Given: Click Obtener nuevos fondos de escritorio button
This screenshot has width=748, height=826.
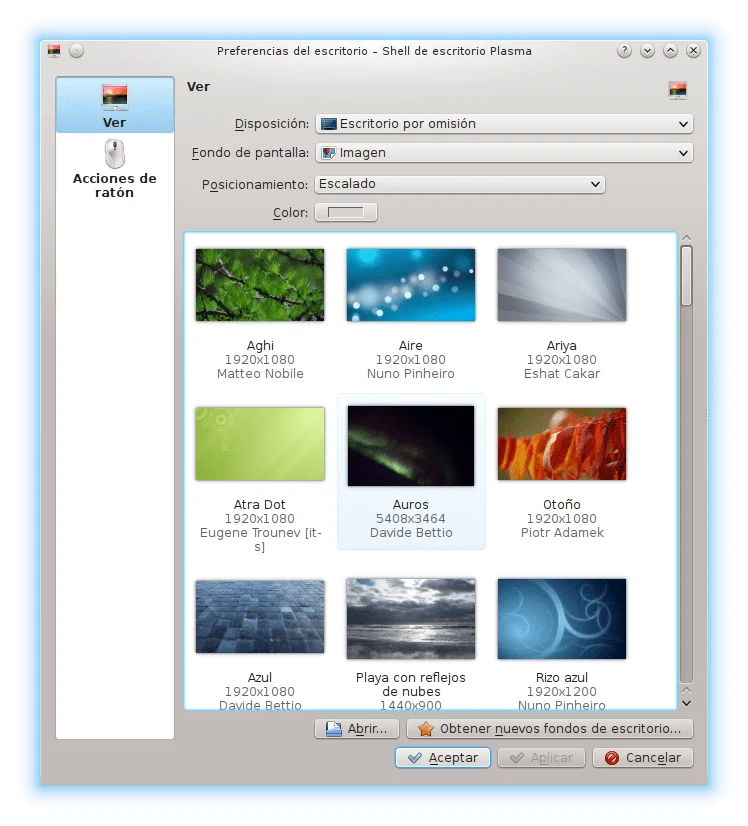Looking at the screenshot, I should (x=550, y=729).
